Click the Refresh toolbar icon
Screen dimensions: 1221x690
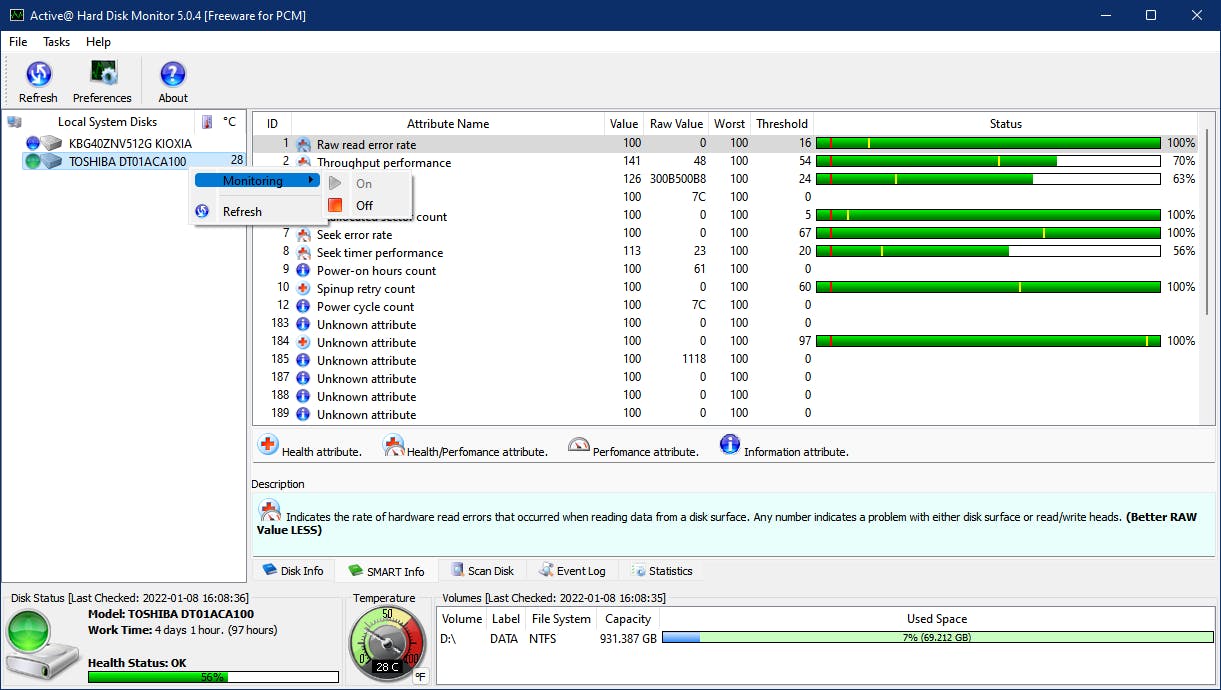pyautogui.click(x=38, y=74)
